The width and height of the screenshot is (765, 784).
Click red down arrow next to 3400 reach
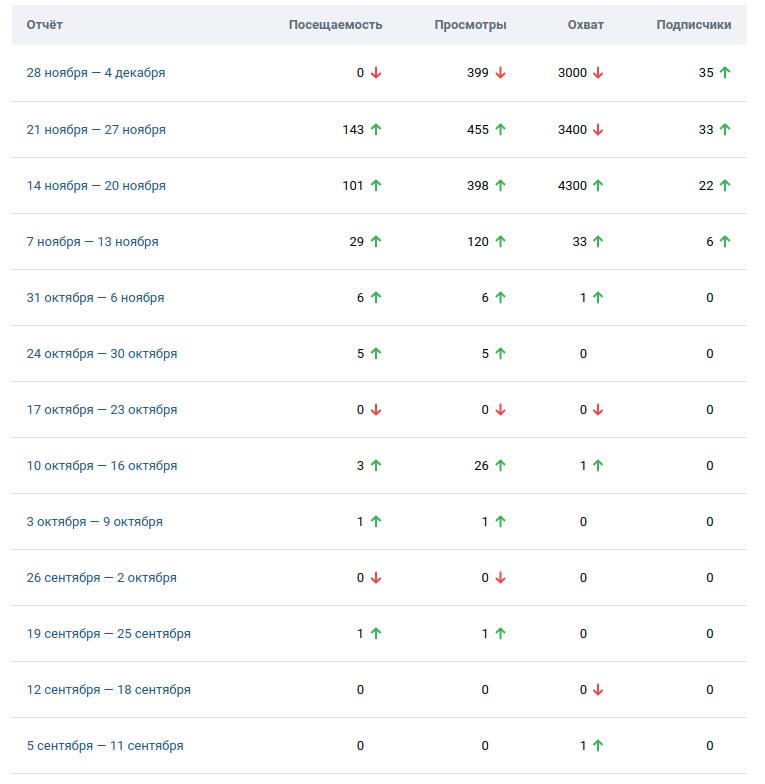(x=598, y=129)
